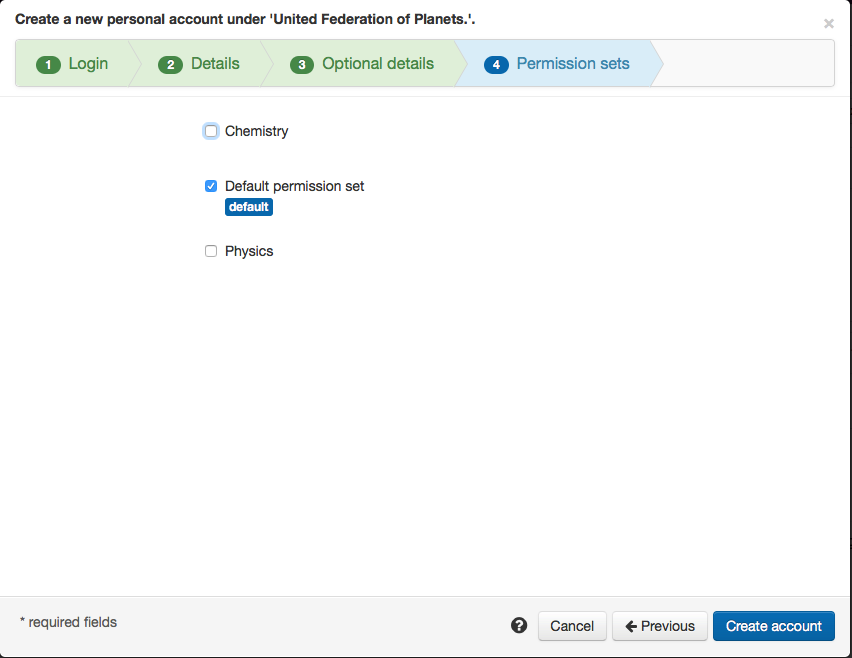
Task: Click Create account to finish
Action: click(774, 626)
